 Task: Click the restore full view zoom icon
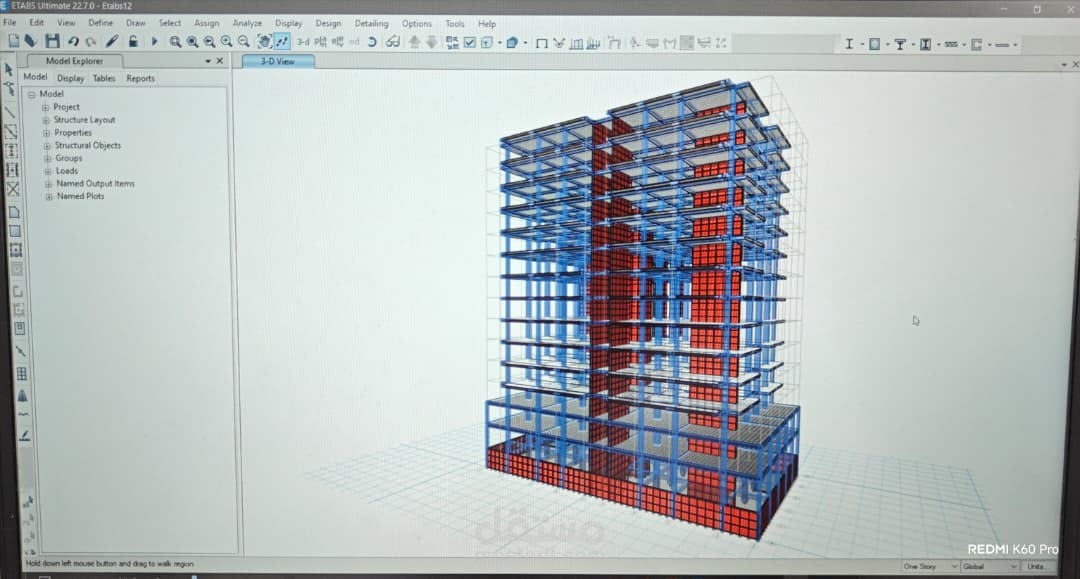point(192,42)
